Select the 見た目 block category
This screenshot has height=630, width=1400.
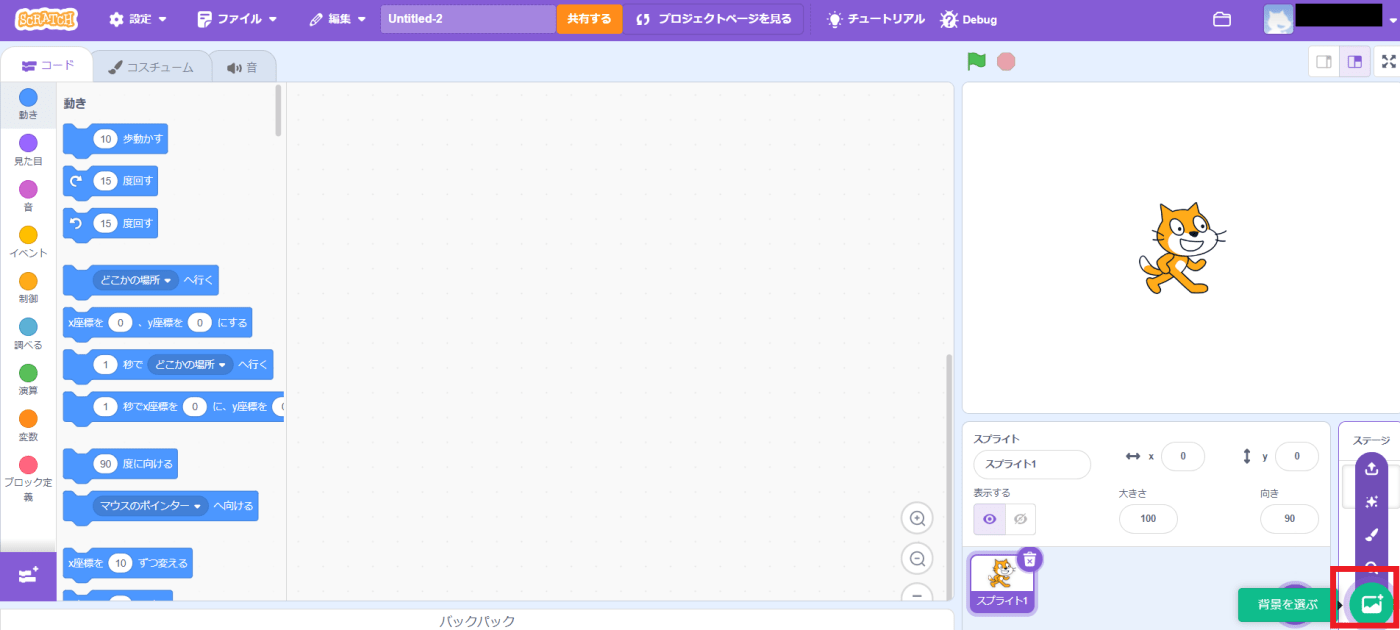click(28, 151)
